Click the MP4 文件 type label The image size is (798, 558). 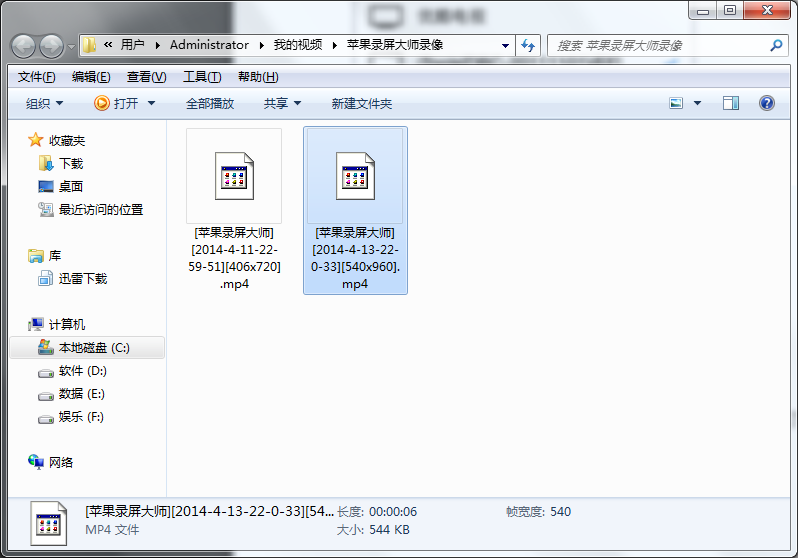[112, 529]
